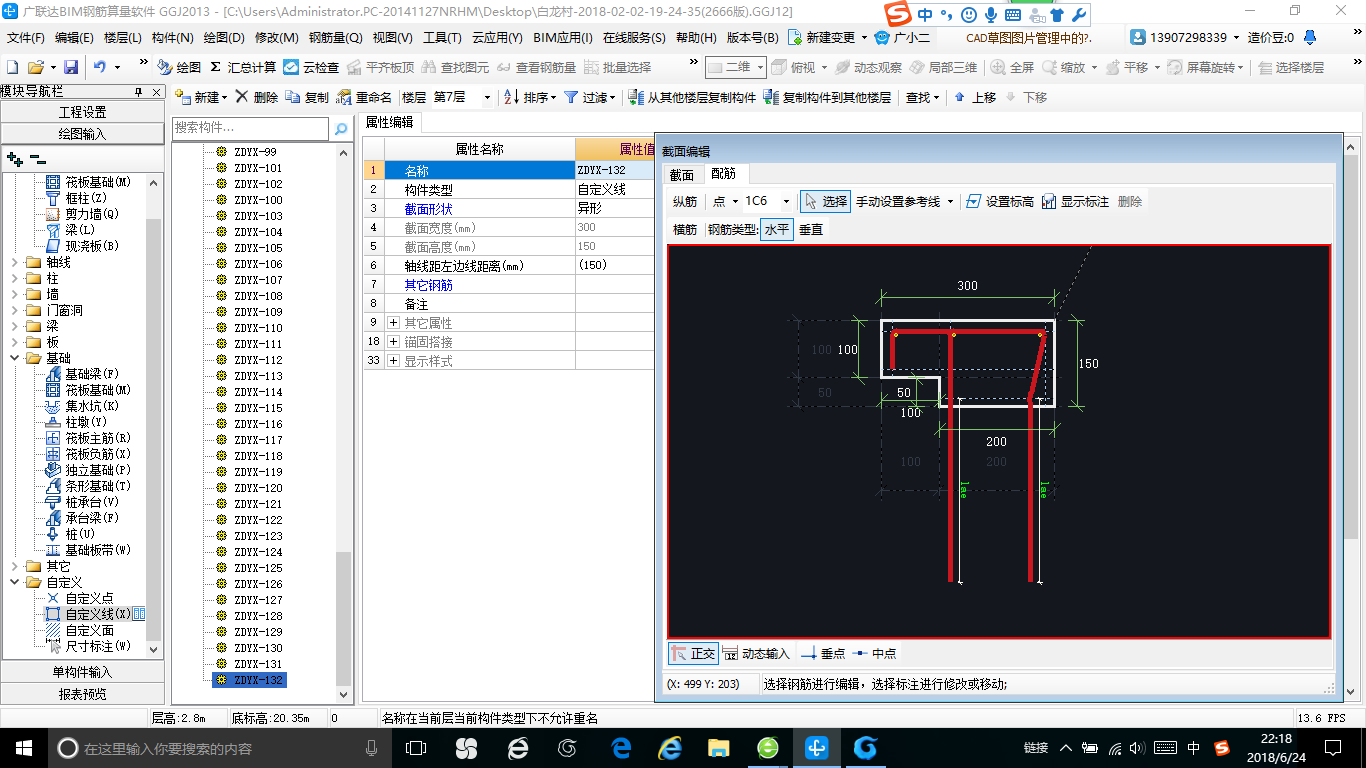Open the 过滤 filter menu
The height and width of the screenshot is (768, 1366).
[x=591, y=97]
